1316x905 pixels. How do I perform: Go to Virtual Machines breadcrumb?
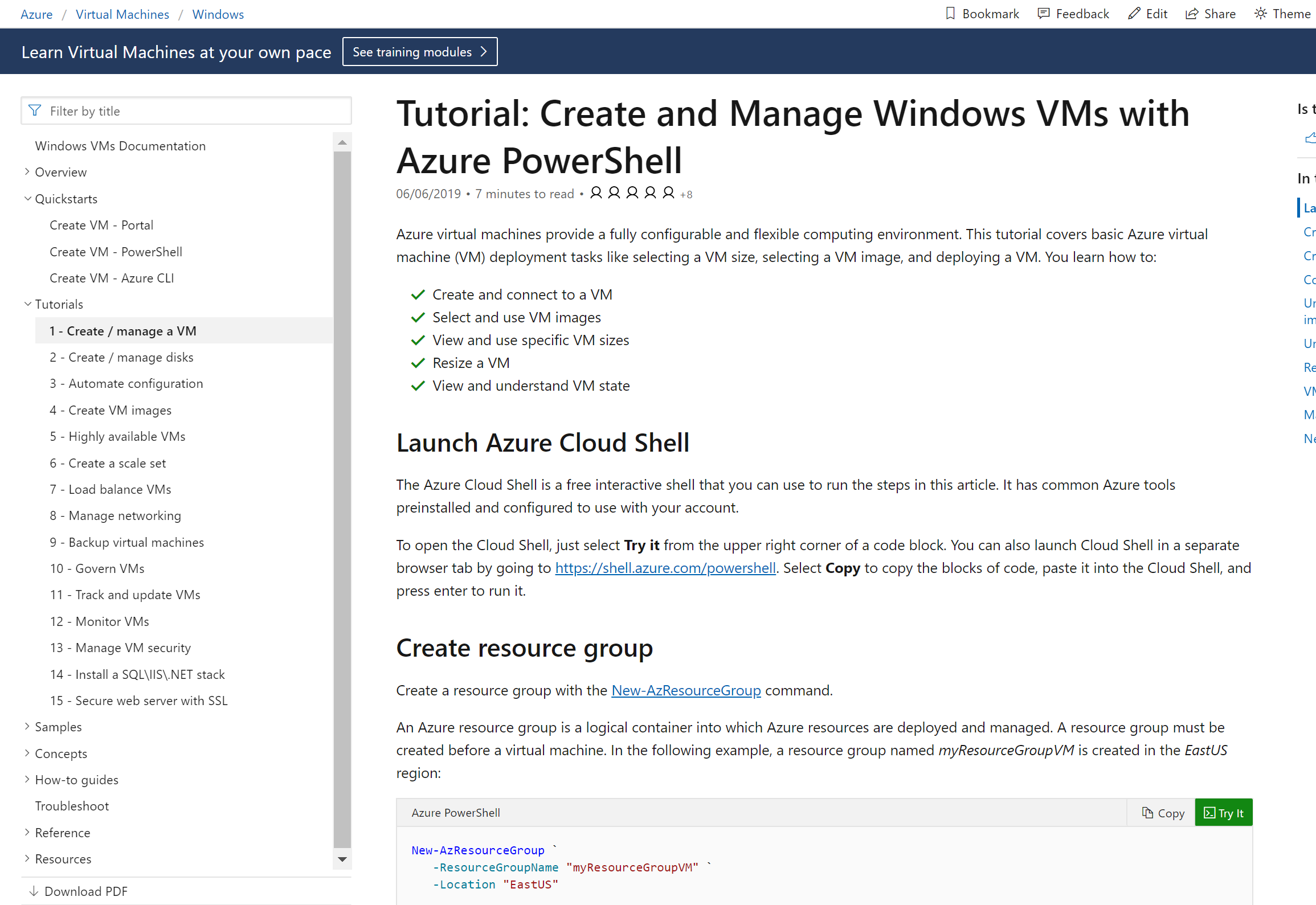tap(122, 14)
